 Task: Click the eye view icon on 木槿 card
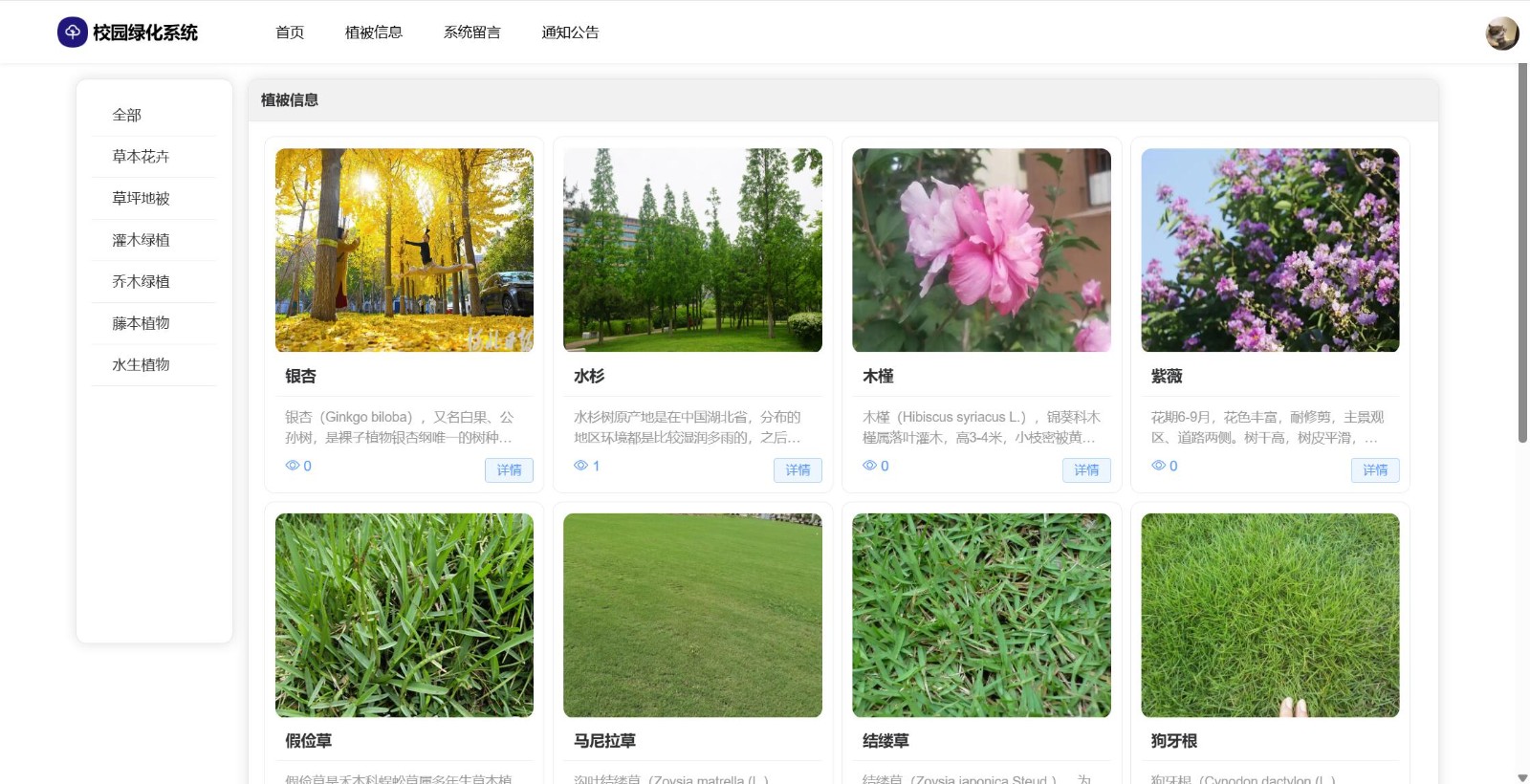click(x=869, y=466)
